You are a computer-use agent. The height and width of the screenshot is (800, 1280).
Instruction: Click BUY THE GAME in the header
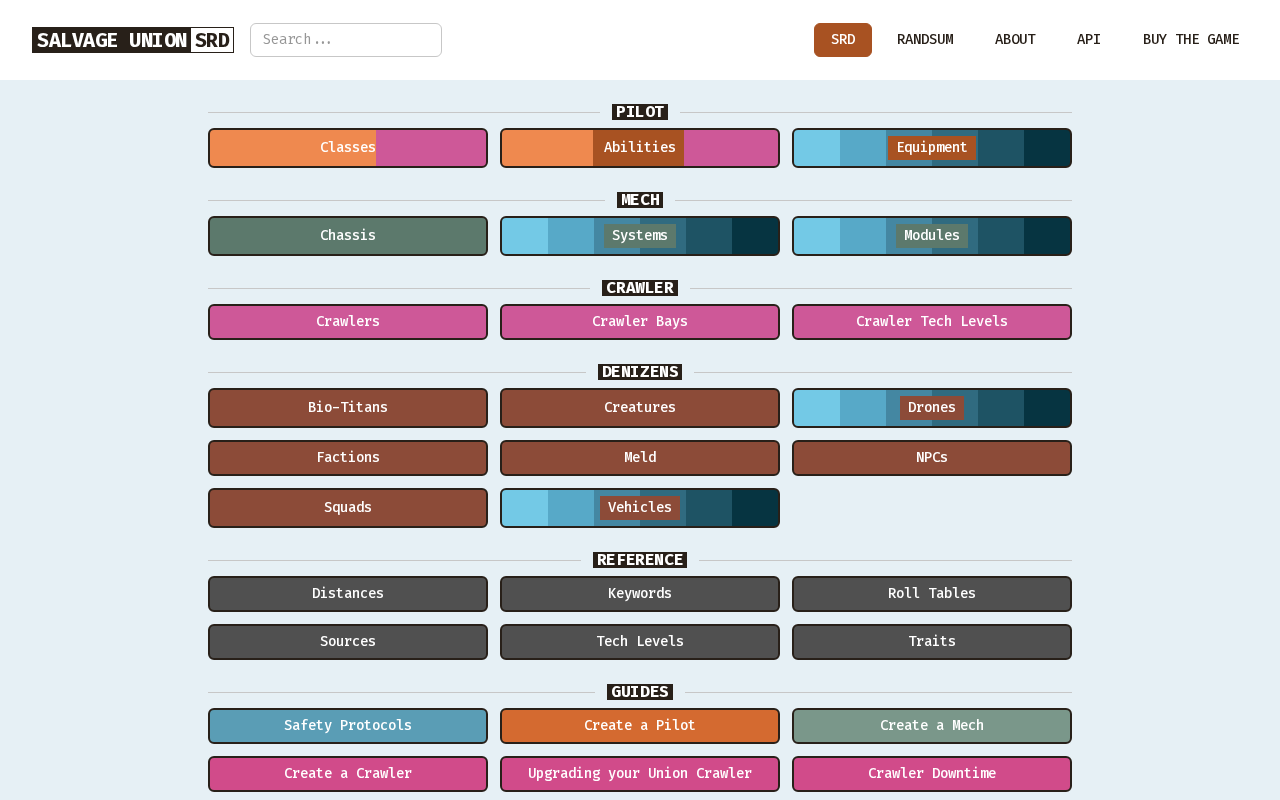coord(1191,40)
